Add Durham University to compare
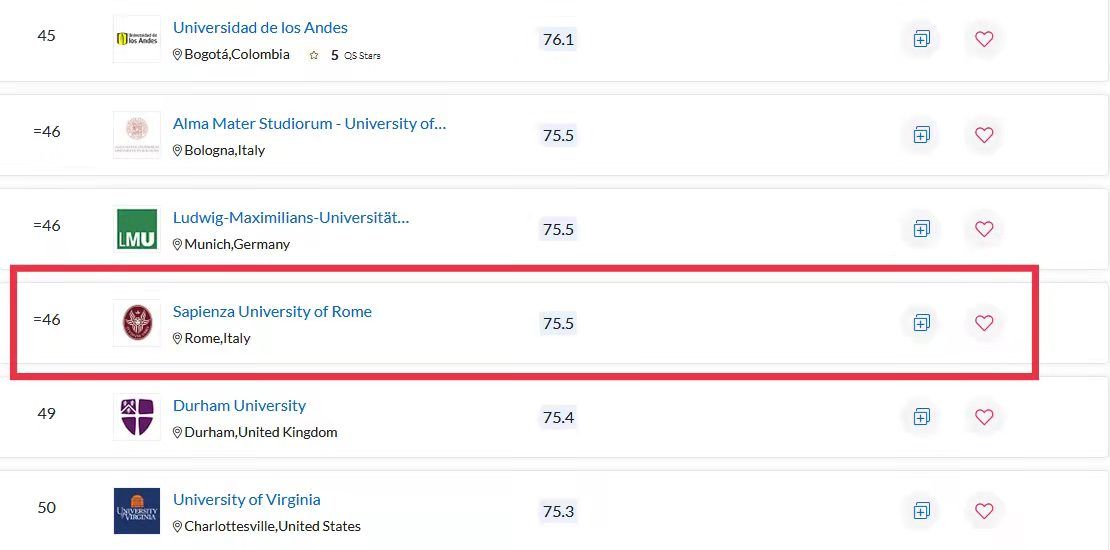Image resolution: width=1110 pixels, height=550 pixels. (921, 417)
